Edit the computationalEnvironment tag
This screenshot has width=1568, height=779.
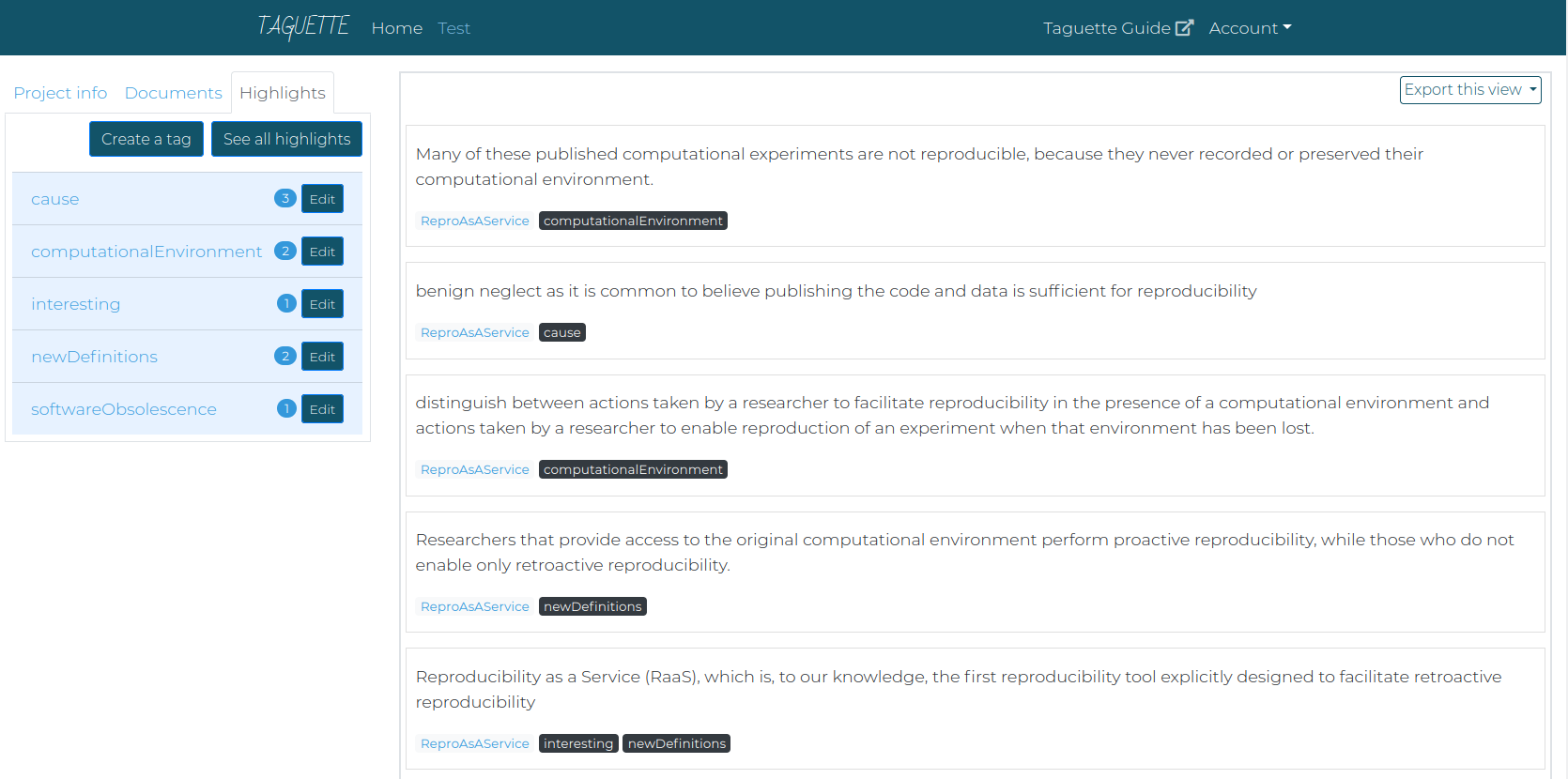point(322,252)
